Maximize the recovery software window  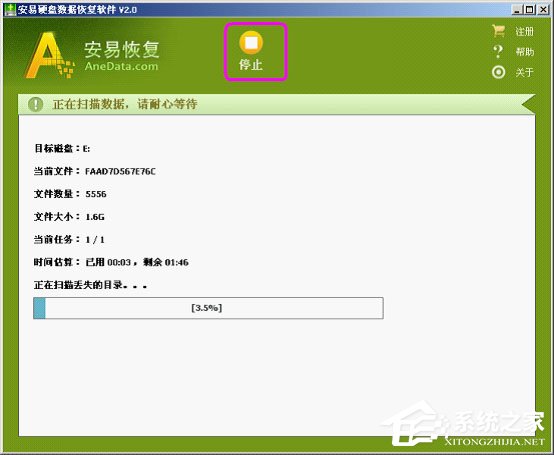tap(530, 10)
